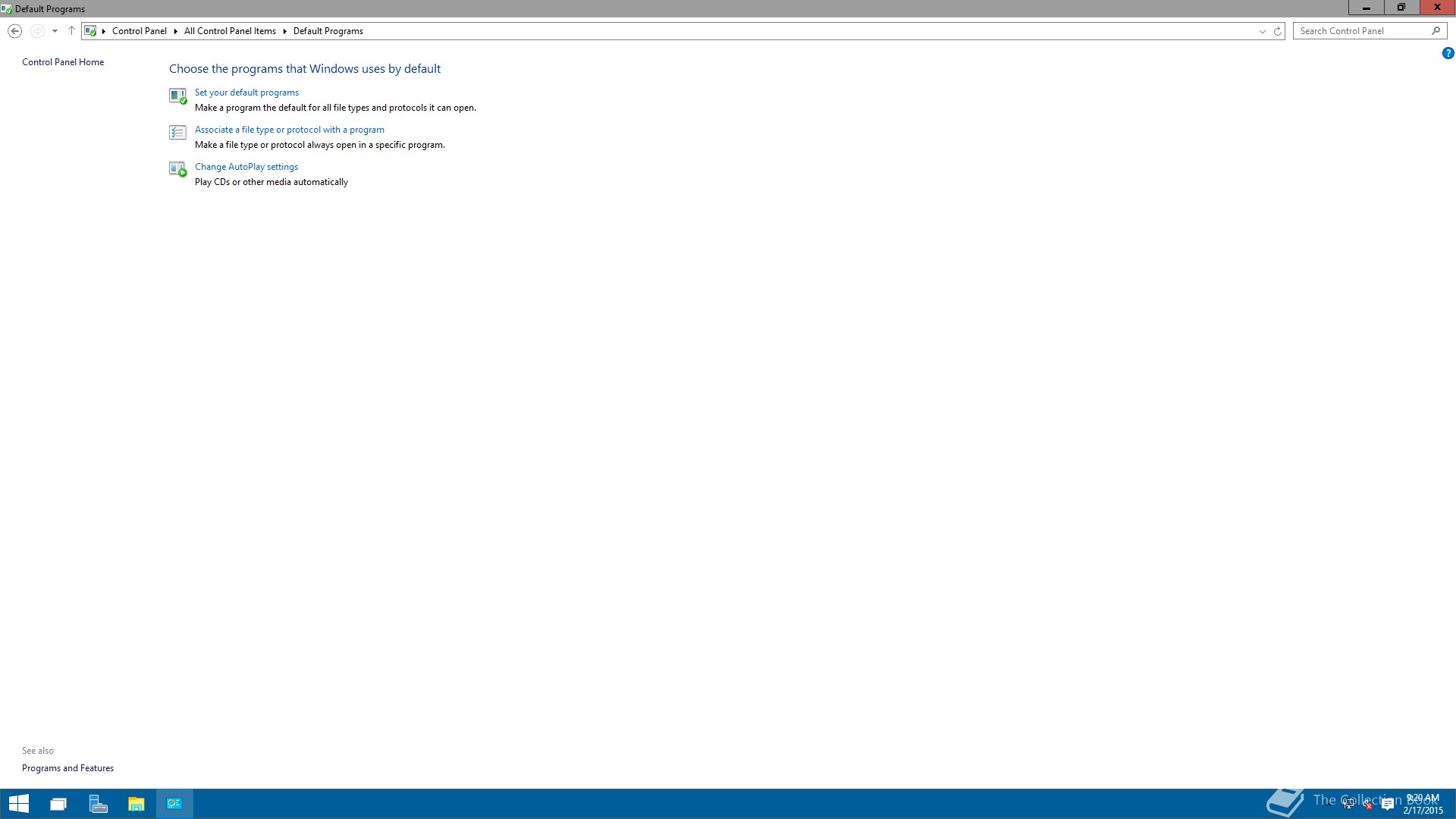Open the Set your default programs link
Screen dimensions: 1456x819
(x=246, y=93)
